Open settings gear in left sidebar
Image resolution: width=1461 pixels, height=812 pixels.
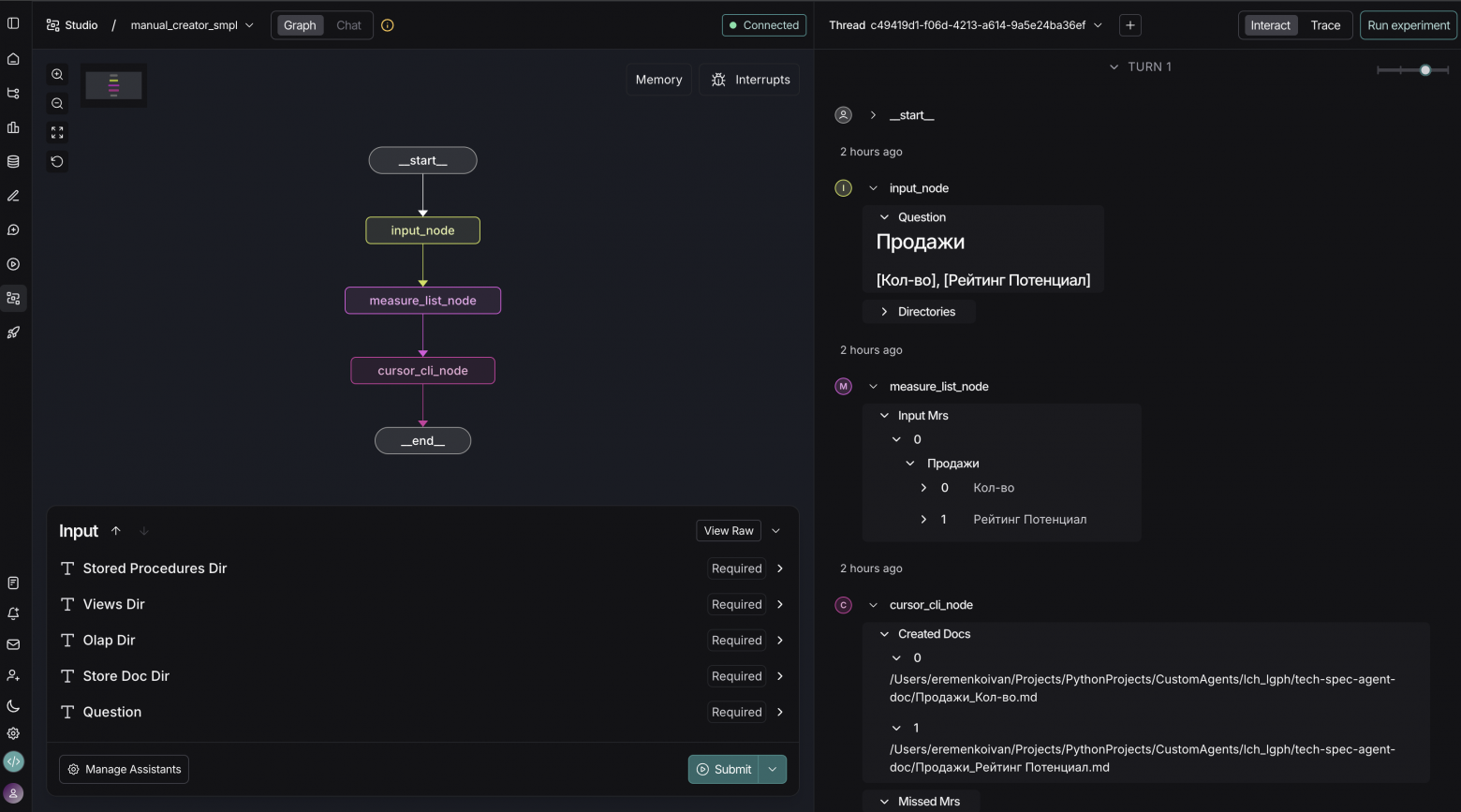(13, 734)
